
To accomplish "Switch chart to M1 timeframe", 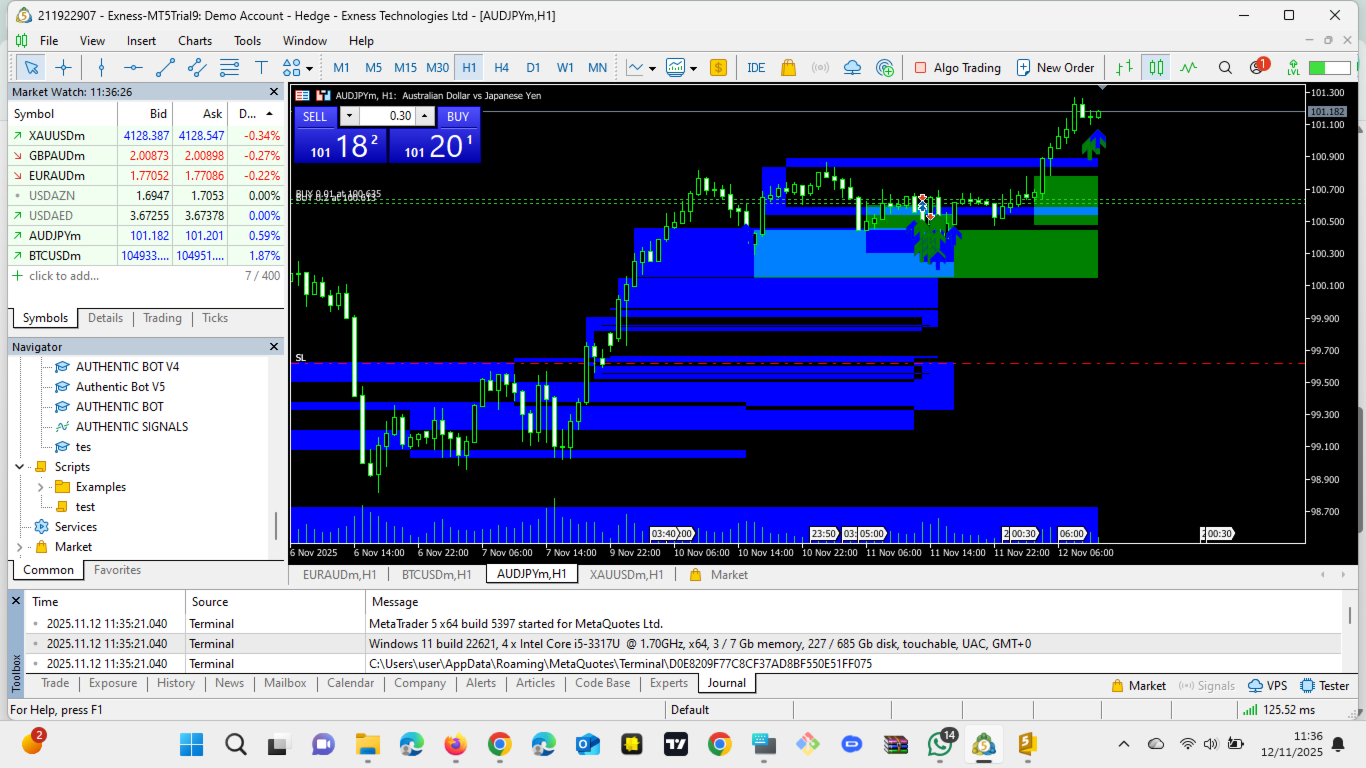I will pyautogui.click(x=342, y=67).
